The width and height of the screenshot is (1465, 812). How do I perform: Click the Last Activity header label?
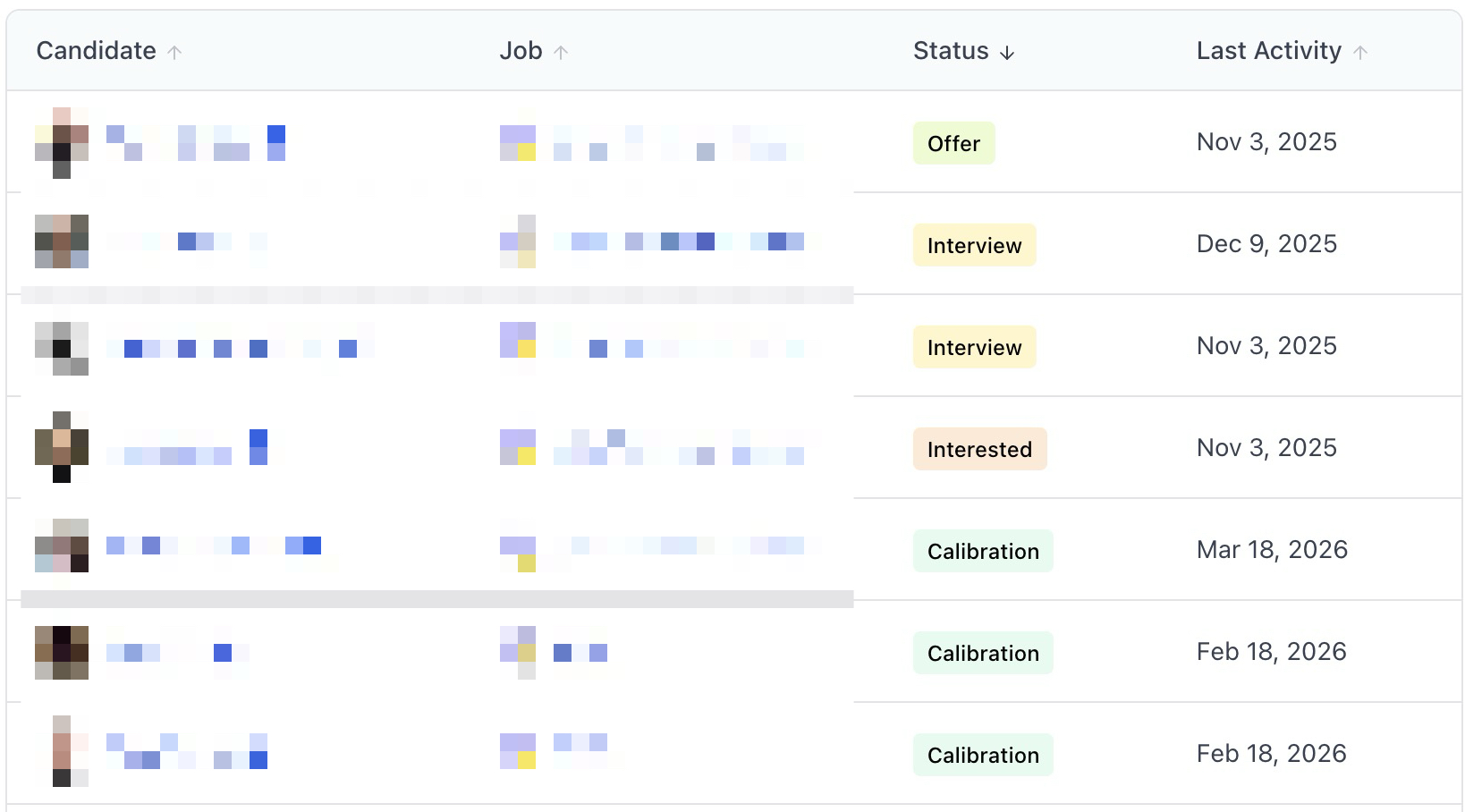coord(1269,51)
